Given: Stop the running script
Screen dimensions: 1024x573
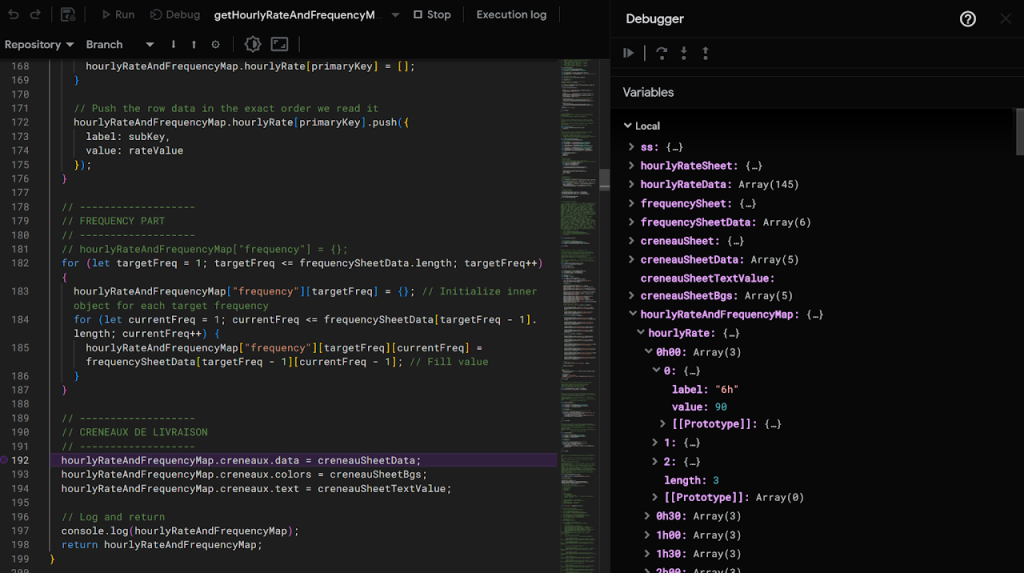Looking at the screenshot, I should pos(432,15).
